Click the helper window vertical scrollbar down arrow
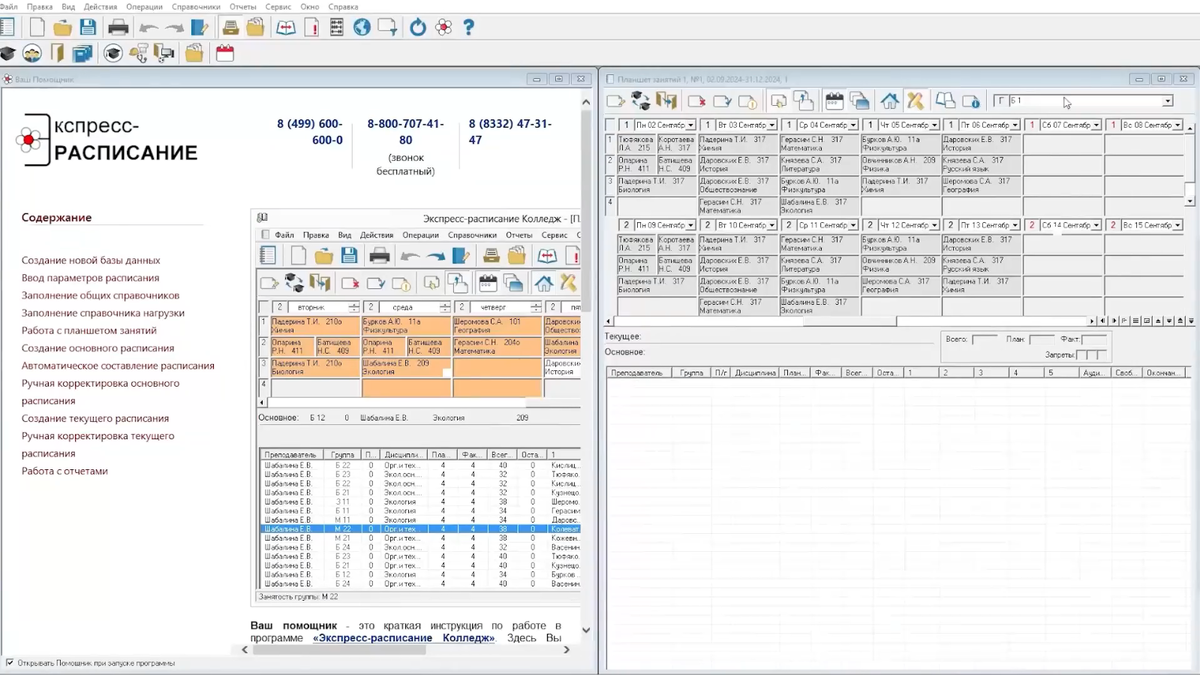This screenshot has height=675, width=1200. coord(587,631)
